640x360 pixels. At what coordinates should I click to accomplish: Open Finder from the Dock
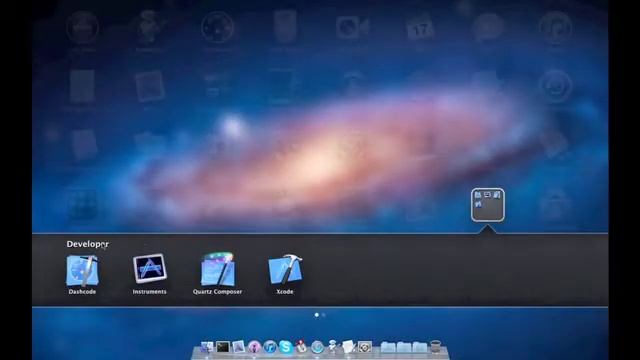[207, 347]
